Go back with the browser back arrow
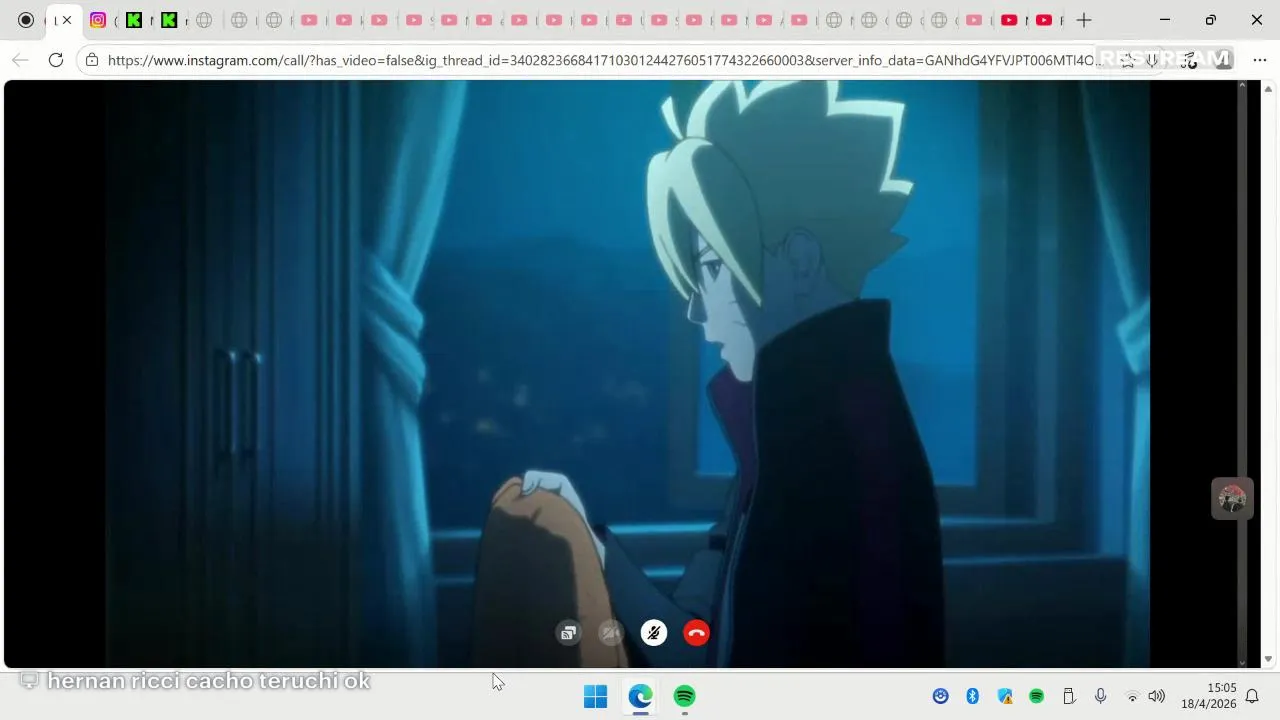The height and width of the screenshot is (720, 1280). [x=20, y=60]
